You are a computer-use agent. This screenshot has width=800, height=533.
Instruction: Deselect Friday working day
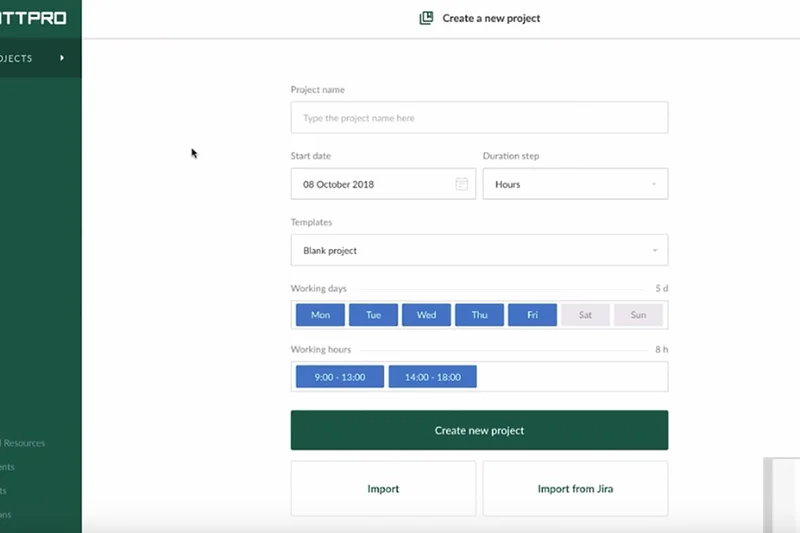point(532,315)
